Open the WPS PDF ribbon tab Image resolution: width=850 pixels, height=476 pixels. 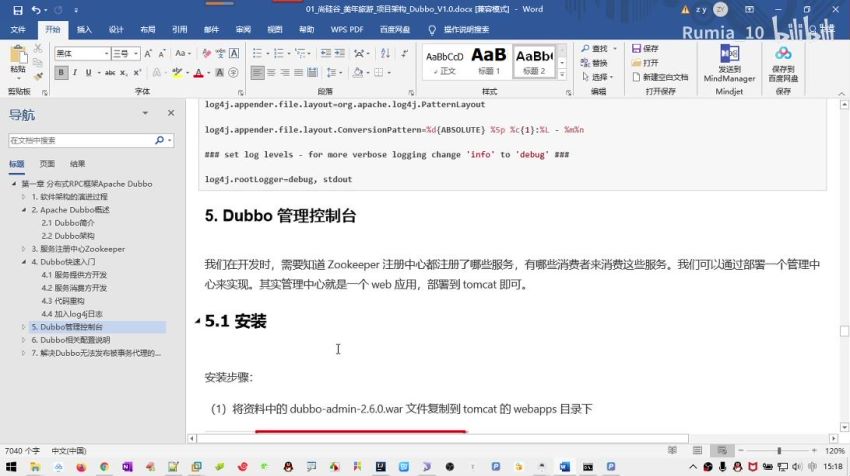[347, 30]
